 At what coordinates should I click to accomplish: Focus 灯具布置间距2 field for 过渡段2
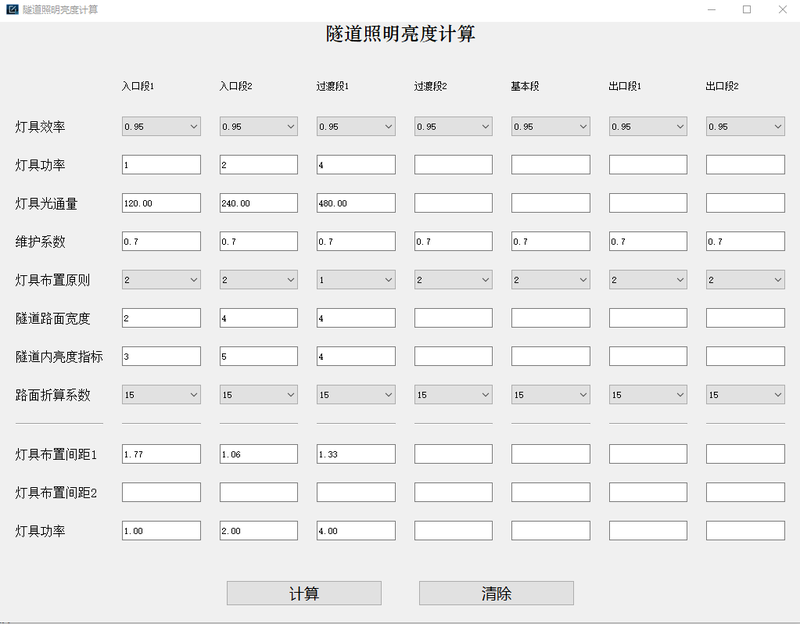click(454, 492)
